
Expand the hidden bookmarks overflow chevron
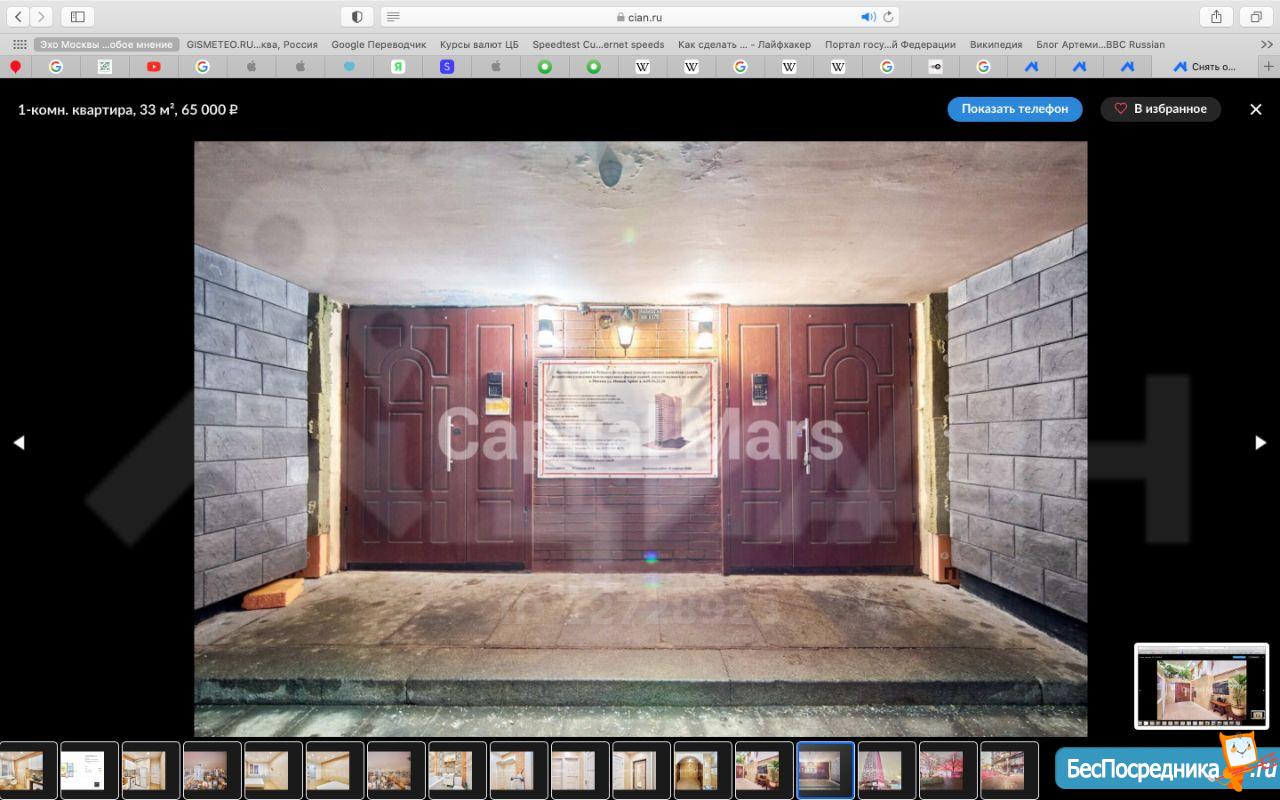point(1266,45)
